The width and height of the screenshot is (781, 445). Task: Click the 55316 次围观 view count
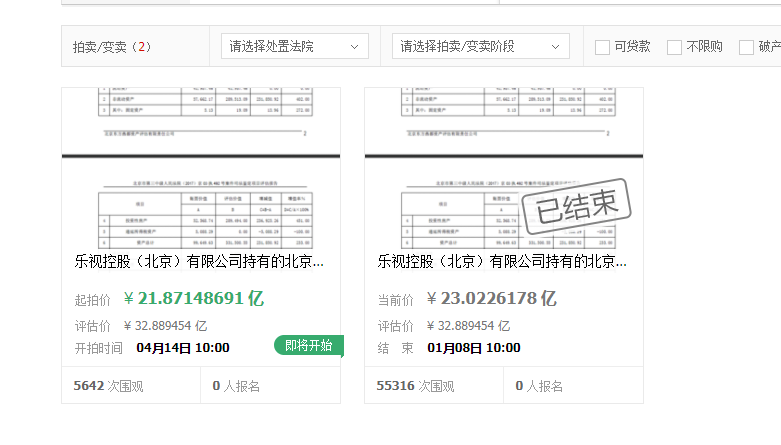pos(415,386)
